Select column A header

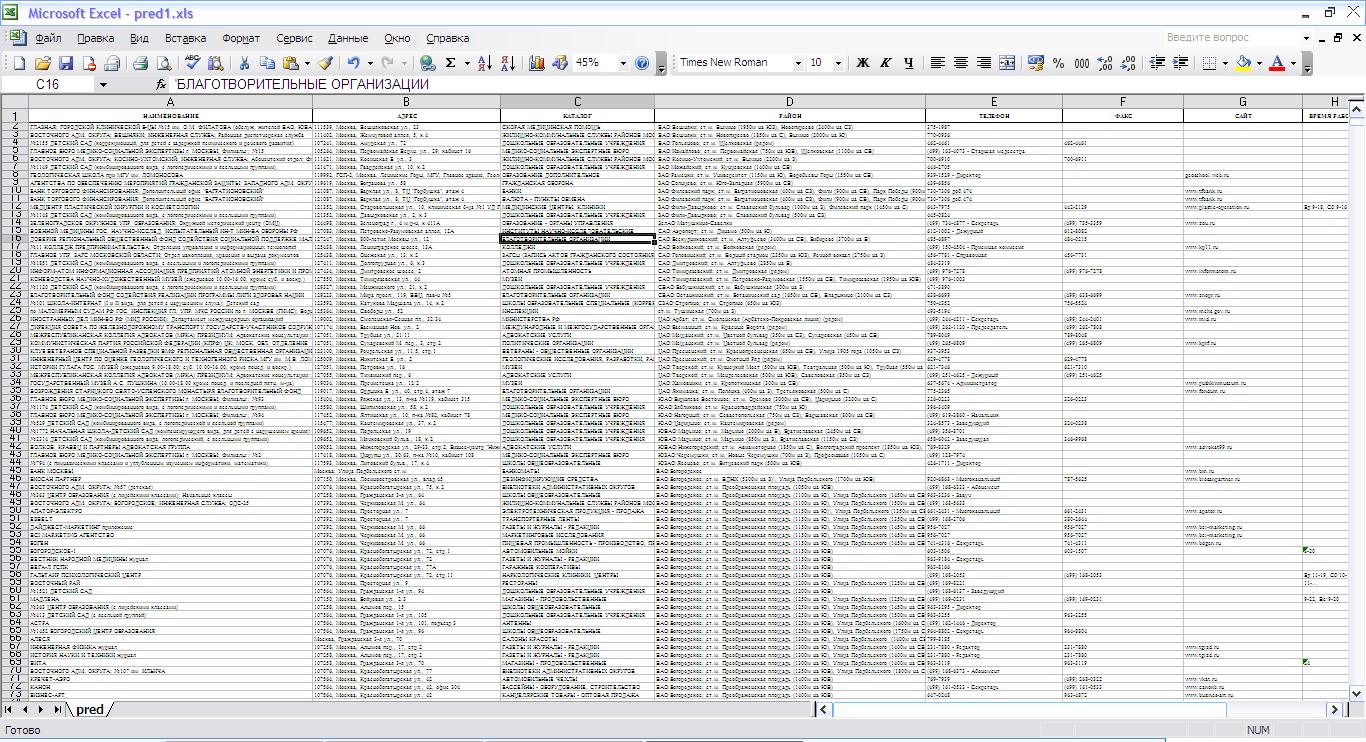pyautogui.click(x=170, y=102)
